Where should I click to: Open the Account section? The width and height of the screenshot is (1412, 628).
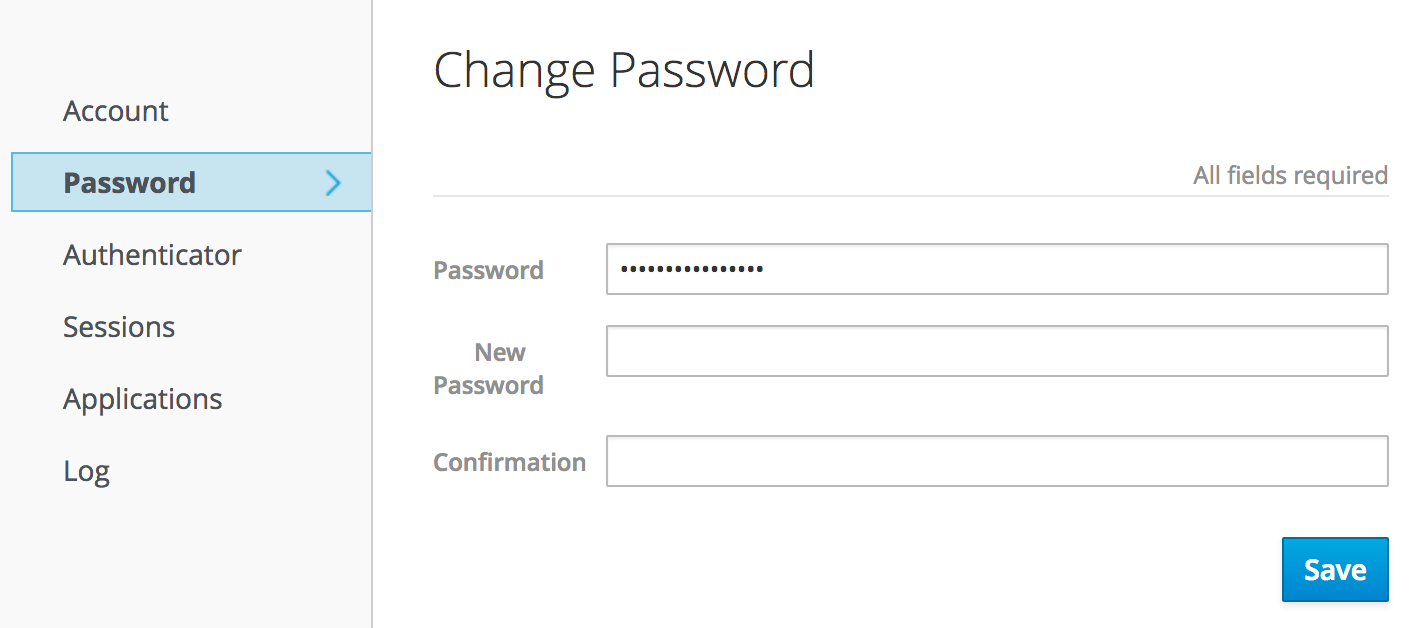point(116,111)
